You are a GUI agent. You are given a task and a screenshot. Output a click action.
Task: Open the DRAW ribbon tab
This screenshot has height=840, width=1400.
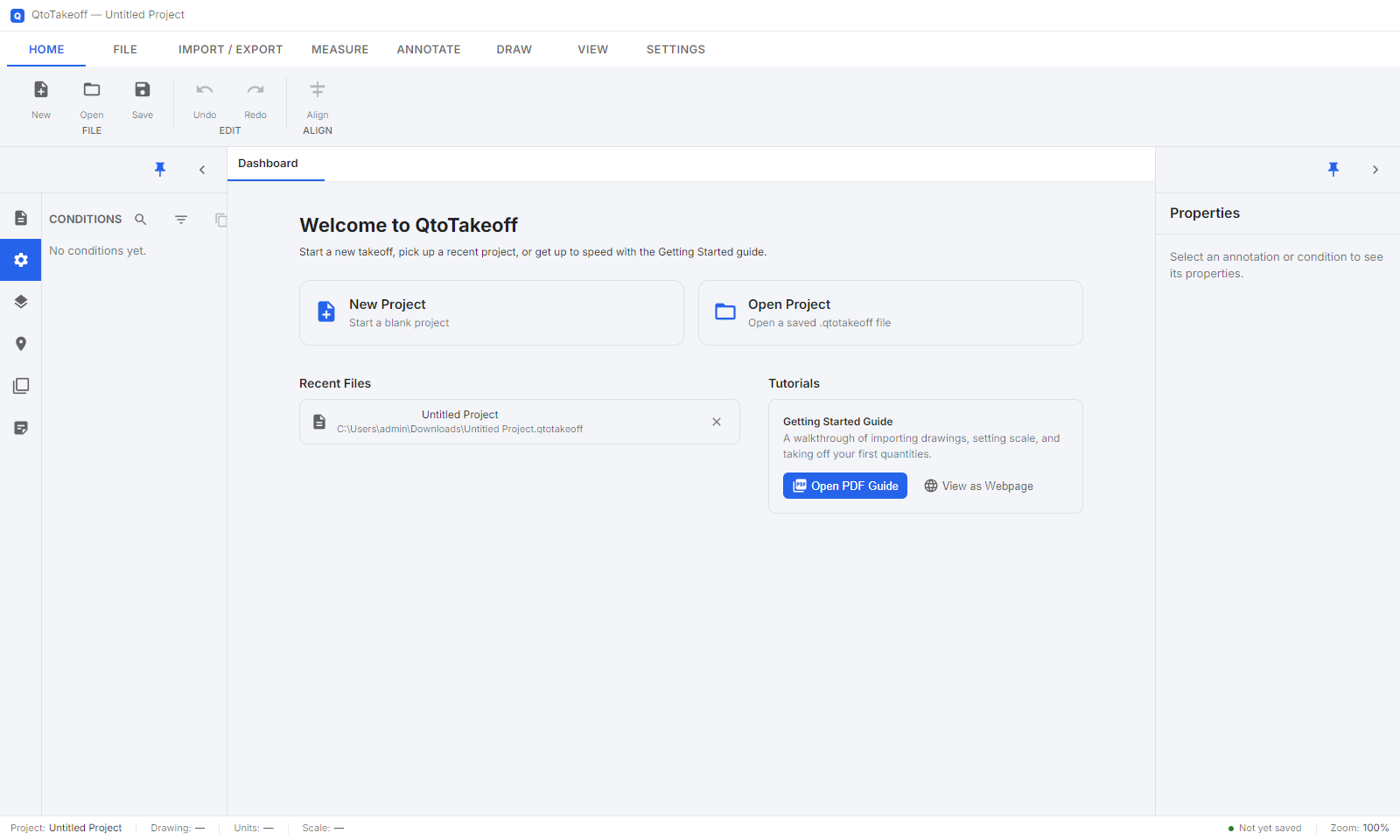514,50
